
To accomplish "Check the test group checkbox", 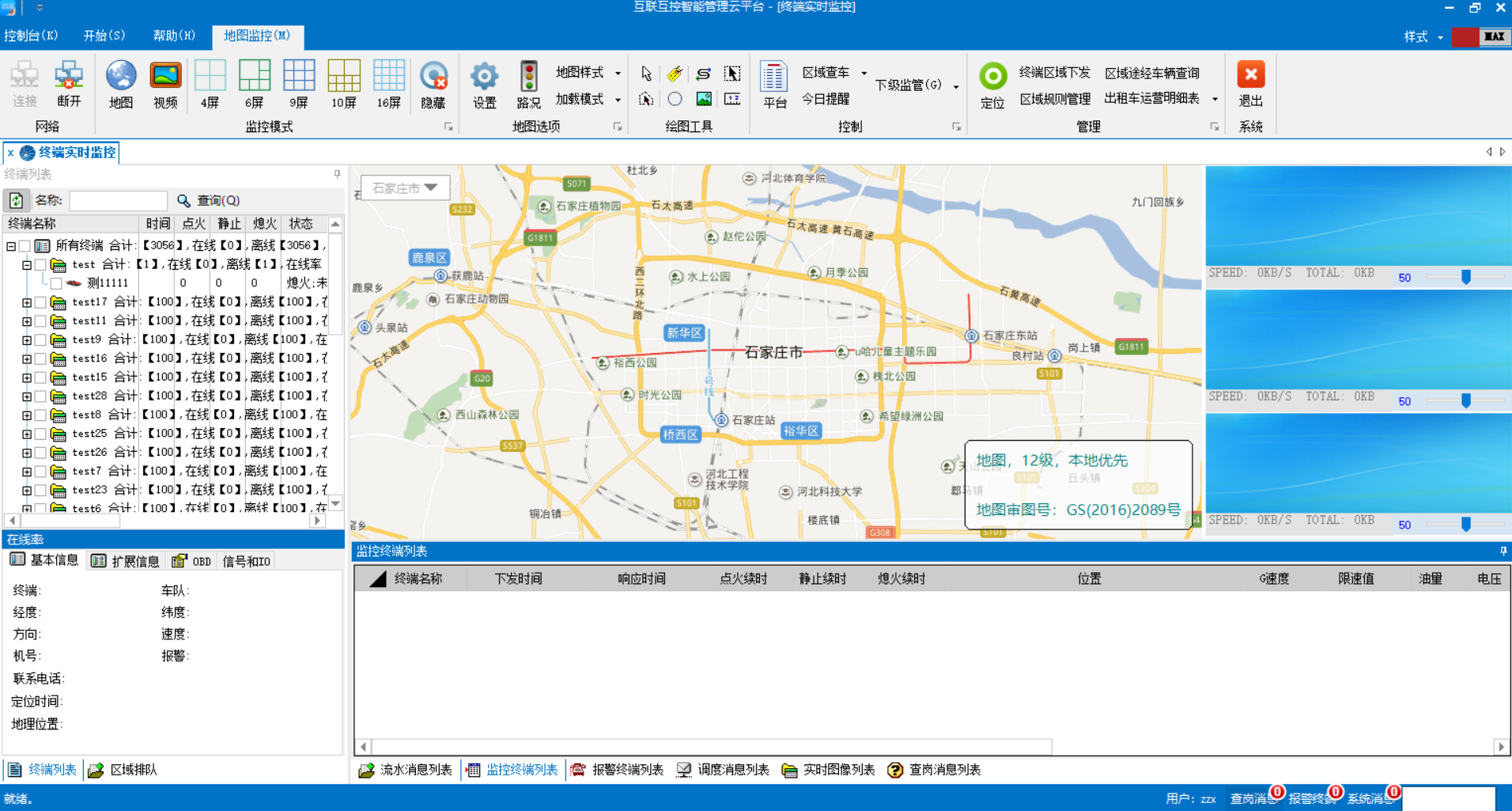I will coord(40,264).
